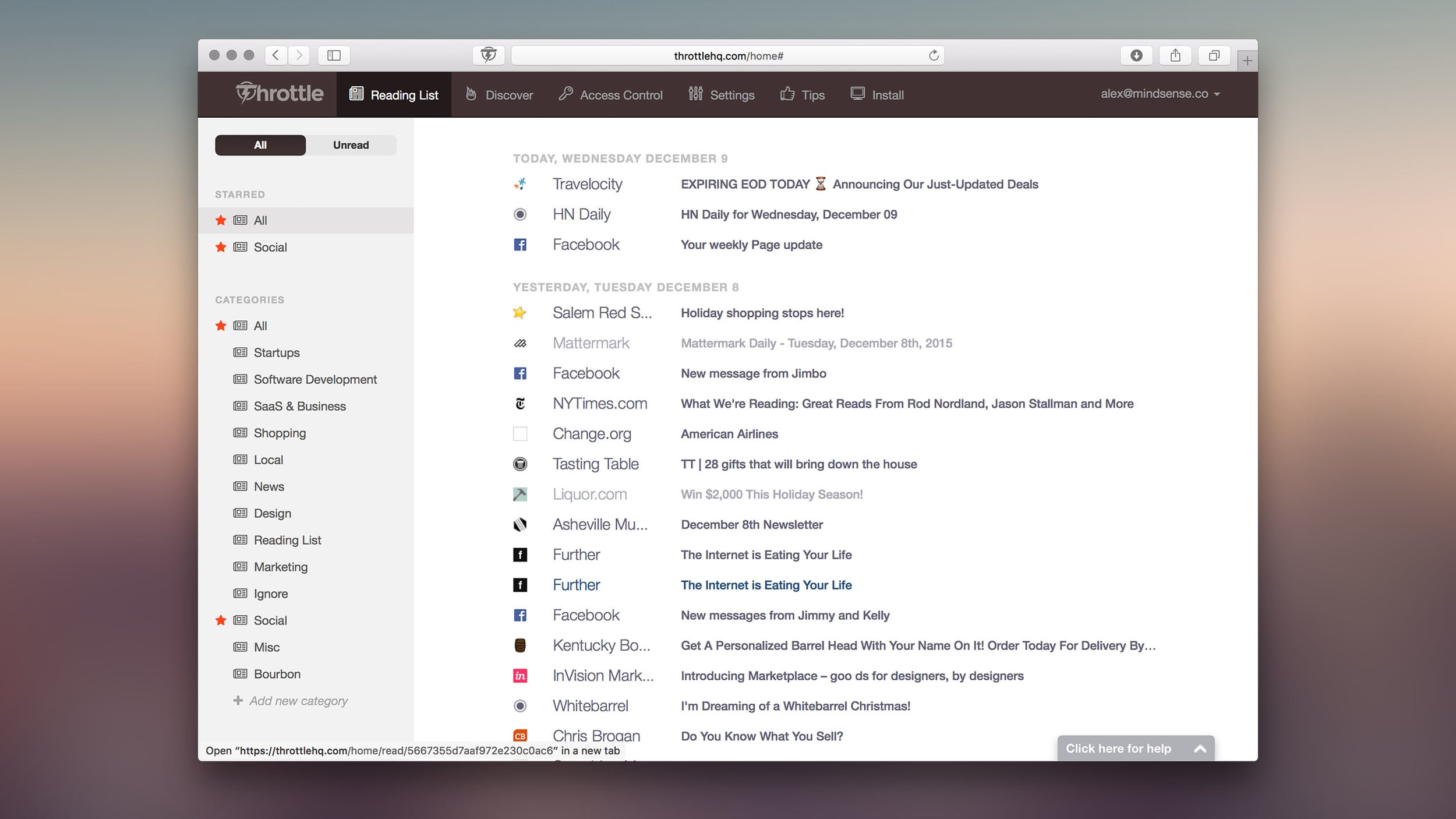Click the NYTimes.com sender icon
1456x819 pixels.
pos(520,404)
